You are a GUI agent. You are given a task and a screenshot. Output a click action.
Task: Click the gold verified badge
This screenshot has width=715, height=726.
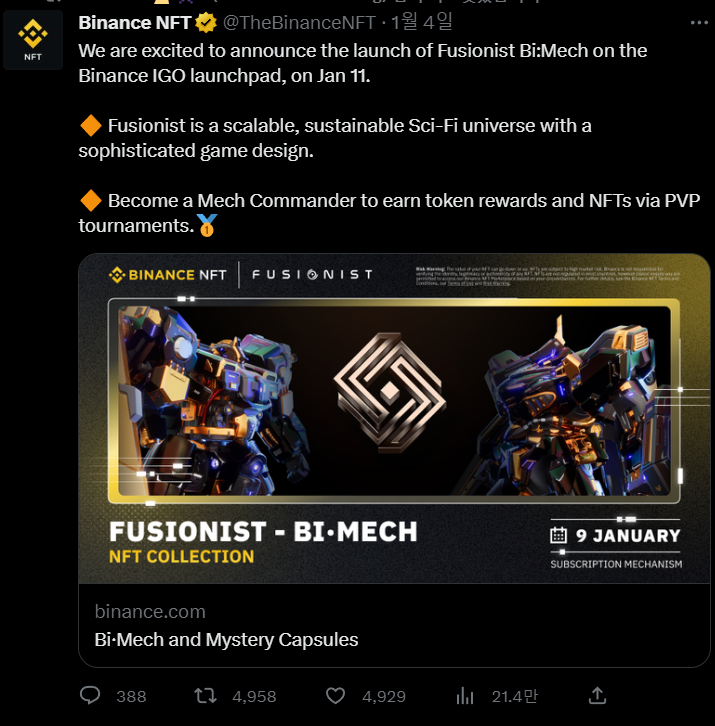coord(206,23)
